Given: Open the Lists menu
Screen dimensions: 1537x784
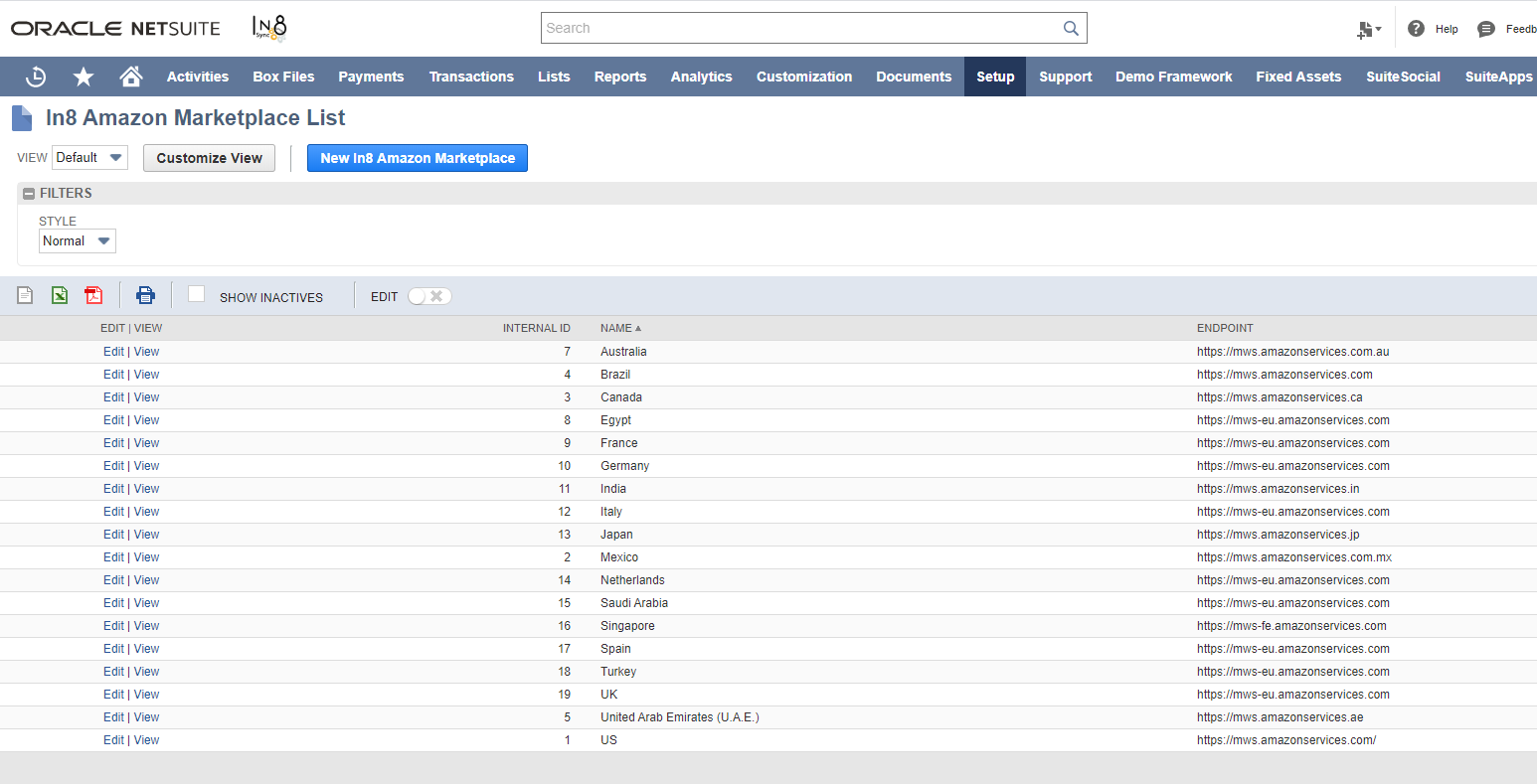Looking at the screenshot, I should coord(554,77).
